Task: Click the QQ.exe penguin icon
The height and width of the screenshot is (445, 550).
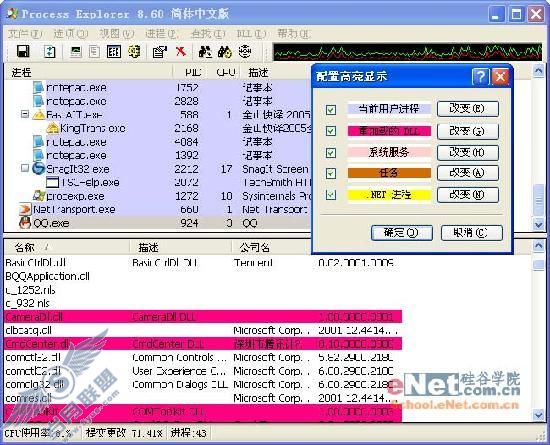Action: 25,223
